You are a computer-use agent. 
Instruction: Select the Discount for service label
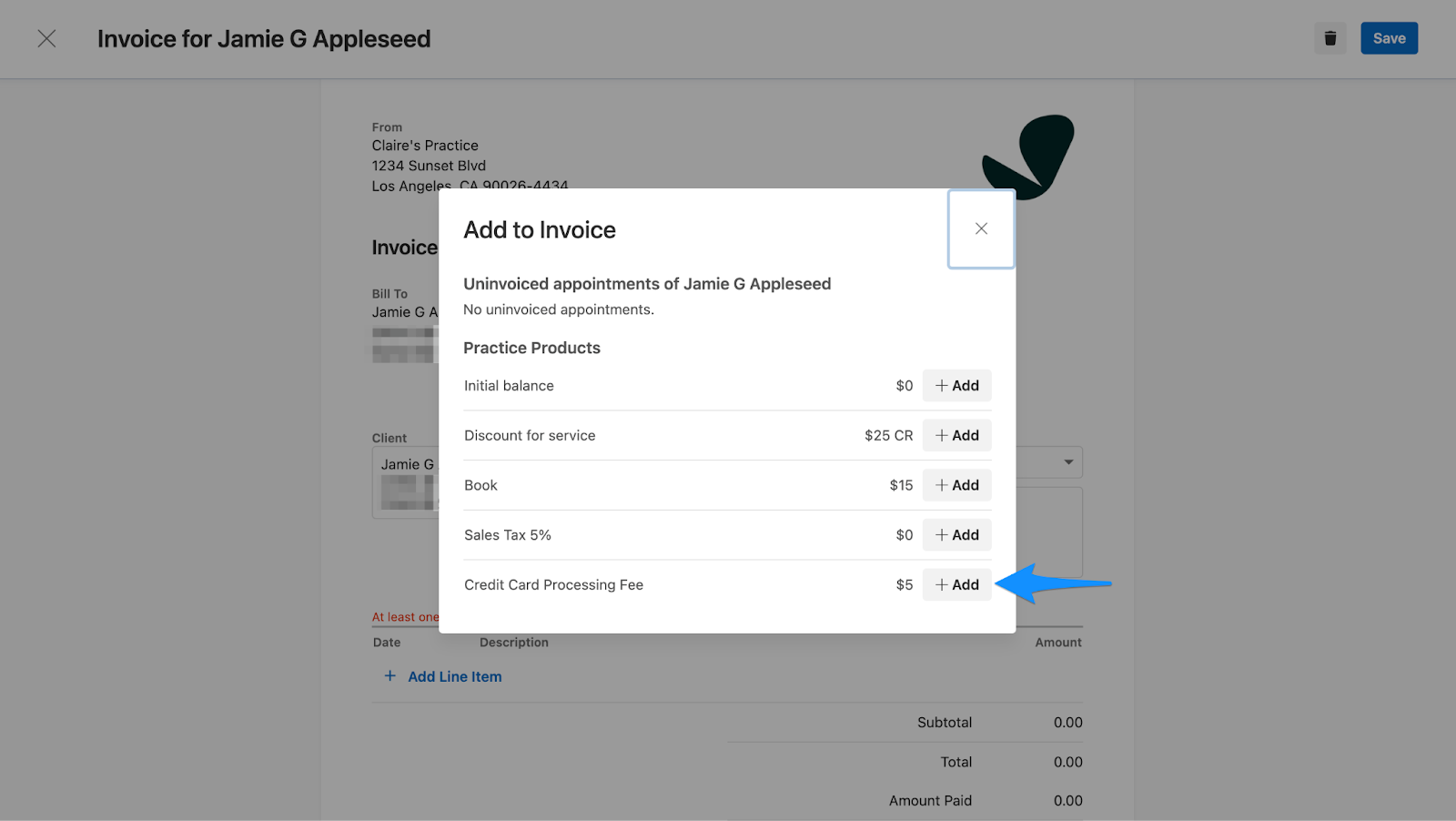530,435
